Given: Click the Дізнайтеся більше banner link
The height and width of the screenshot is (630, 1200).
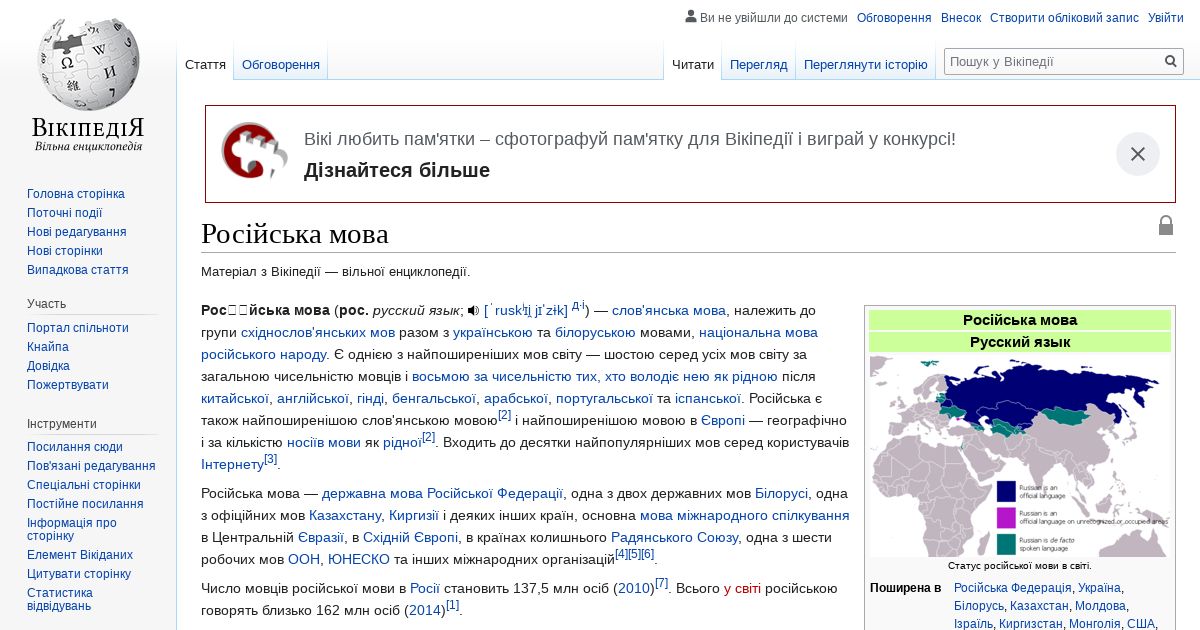Looking at the screenshot, I should tap(397, 170).
